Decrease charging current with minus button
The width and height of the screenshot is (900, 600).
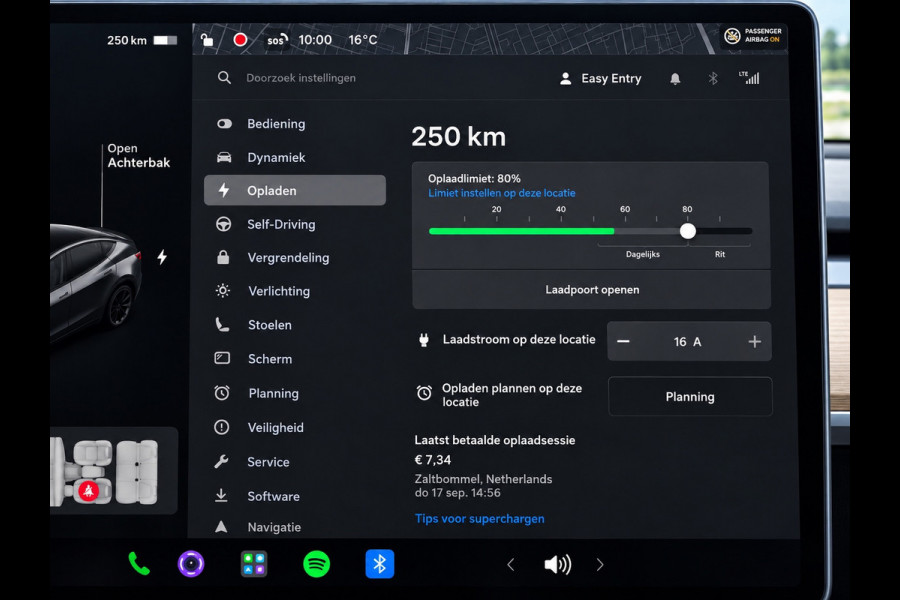click(623, 342)
